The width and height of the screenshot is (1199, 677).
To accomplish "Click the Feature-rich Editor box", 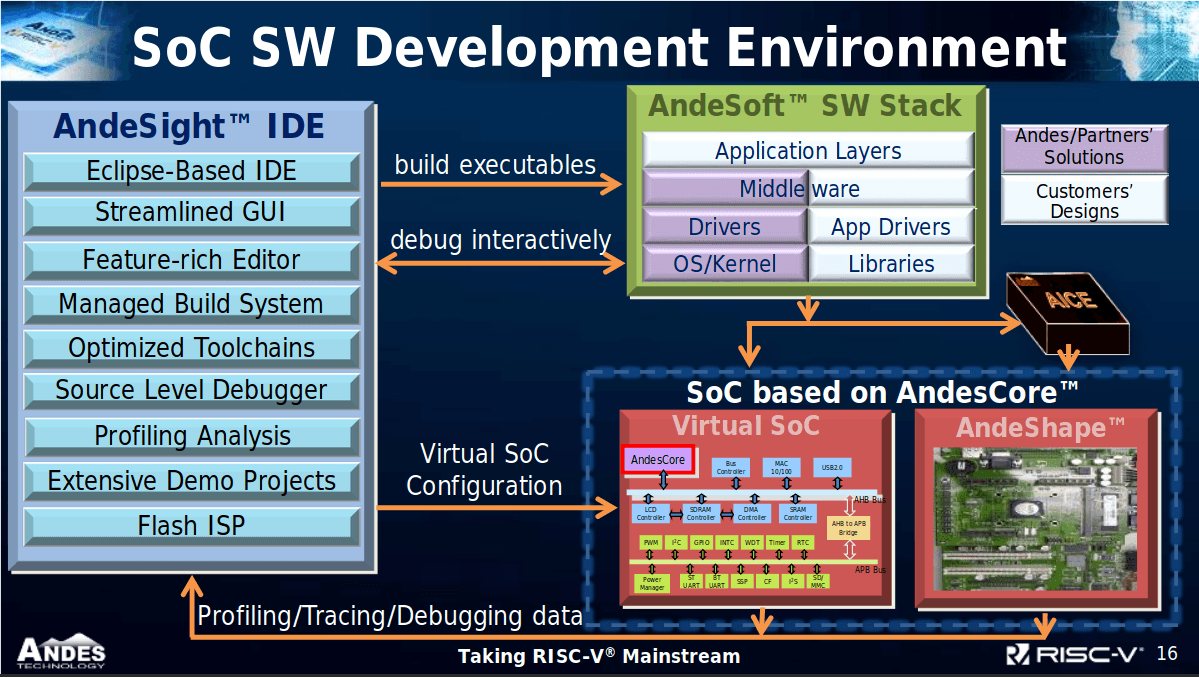I will tap(191, 260).
